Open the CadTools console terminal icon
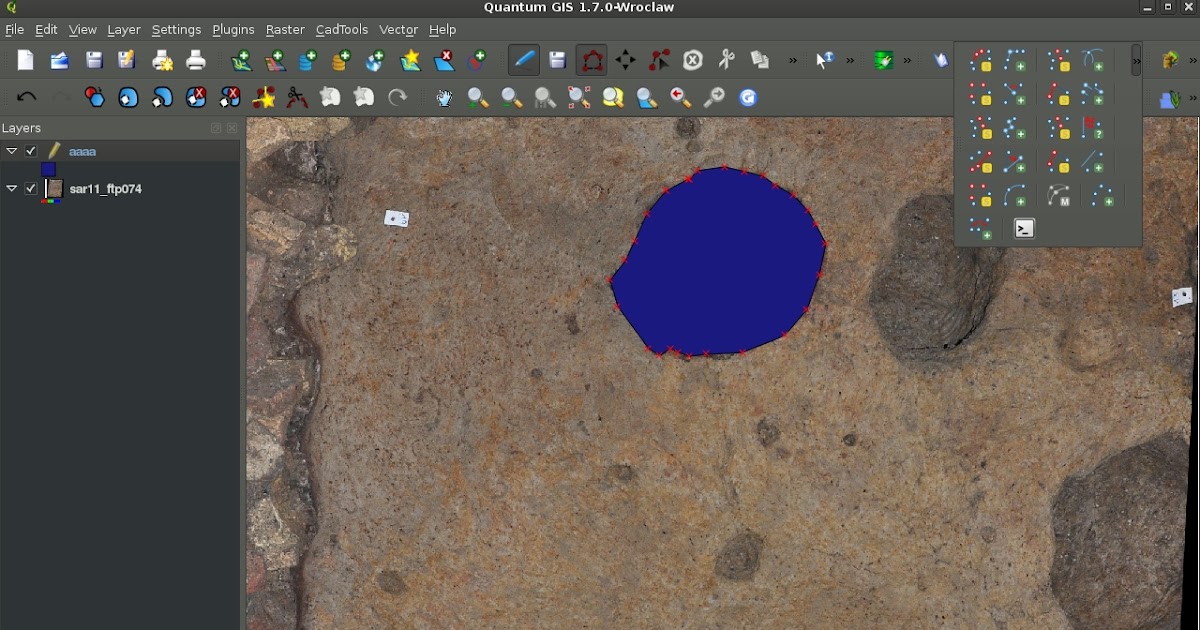The height and width of the screenshot is (630, 1200). (x=1024, y=229)
